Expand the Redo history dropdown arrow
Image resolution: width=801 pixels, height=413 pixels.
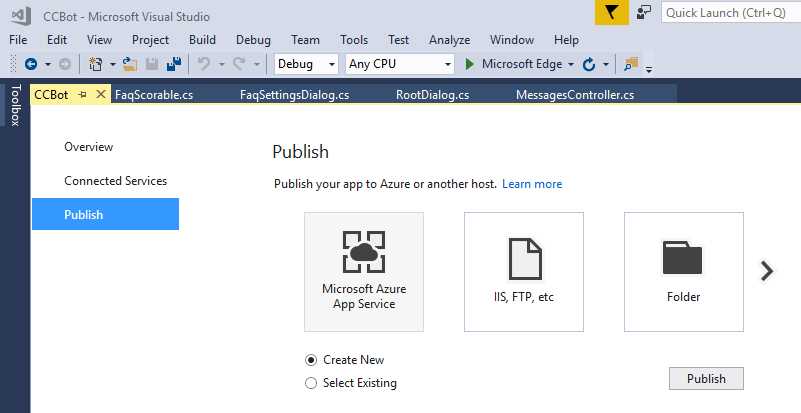(x=256, y=64)
